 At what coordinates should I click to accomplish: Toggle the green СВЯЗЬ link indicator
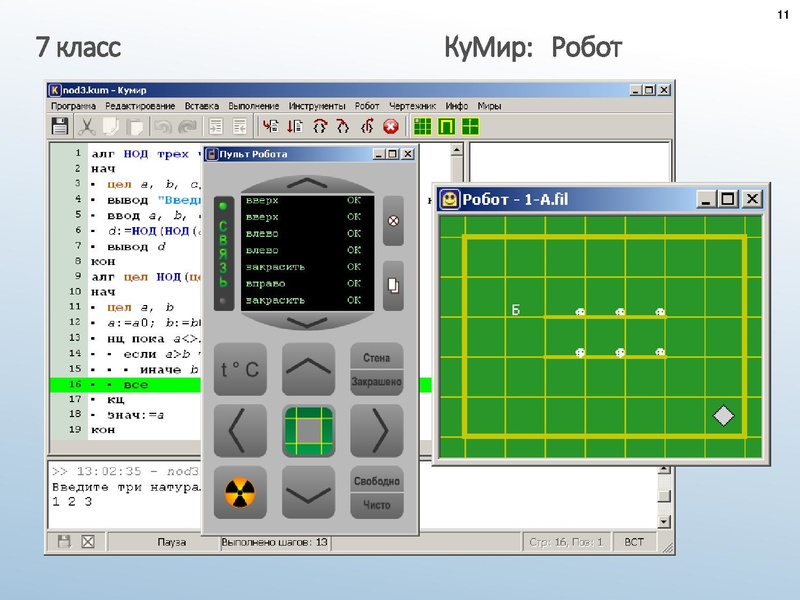(223, 252)
